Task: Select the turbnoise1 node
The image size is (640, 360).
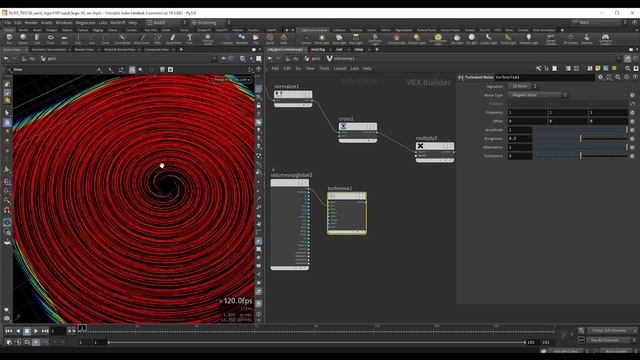Action: (x=347, y=213)
